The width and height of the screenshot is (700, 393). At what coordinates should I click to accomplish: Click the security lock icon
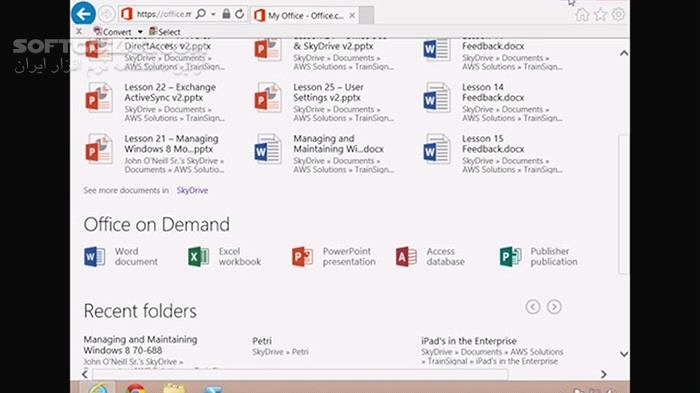(226, 14)
